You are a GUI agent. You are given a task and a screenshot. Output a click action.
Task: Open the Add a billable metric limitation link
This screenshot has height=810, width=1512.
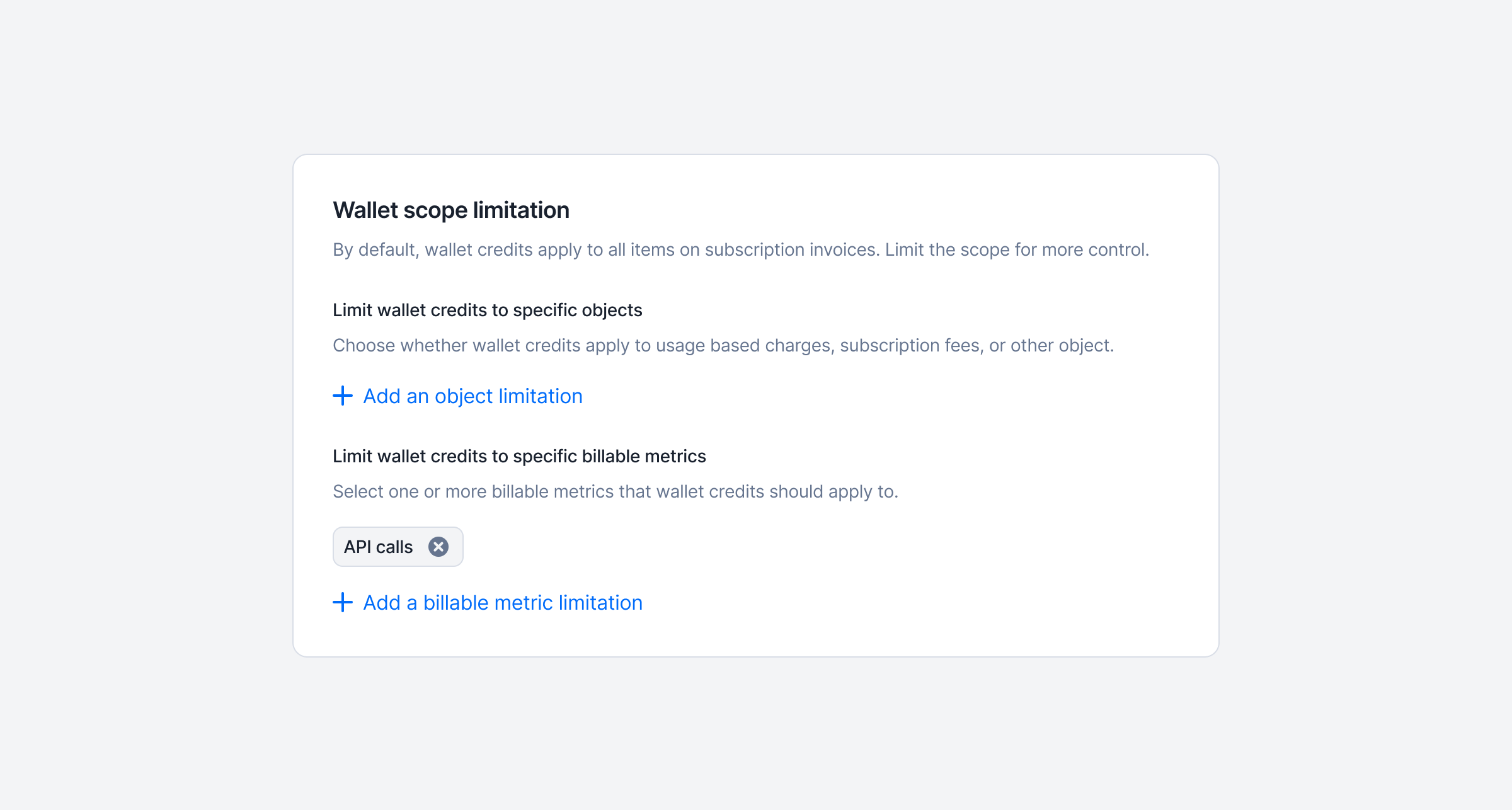(x=503, y=603)
